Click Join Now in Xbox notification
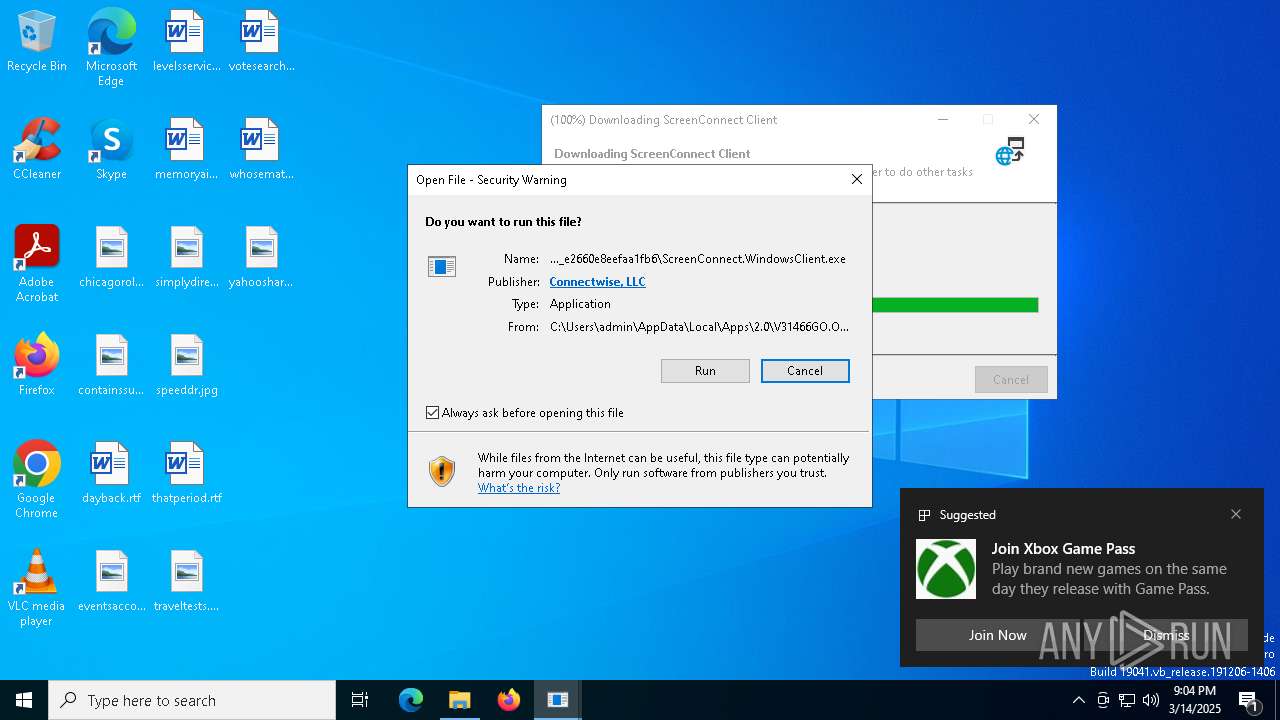The height and width of the screenshot is (720, 1280). 997,635
